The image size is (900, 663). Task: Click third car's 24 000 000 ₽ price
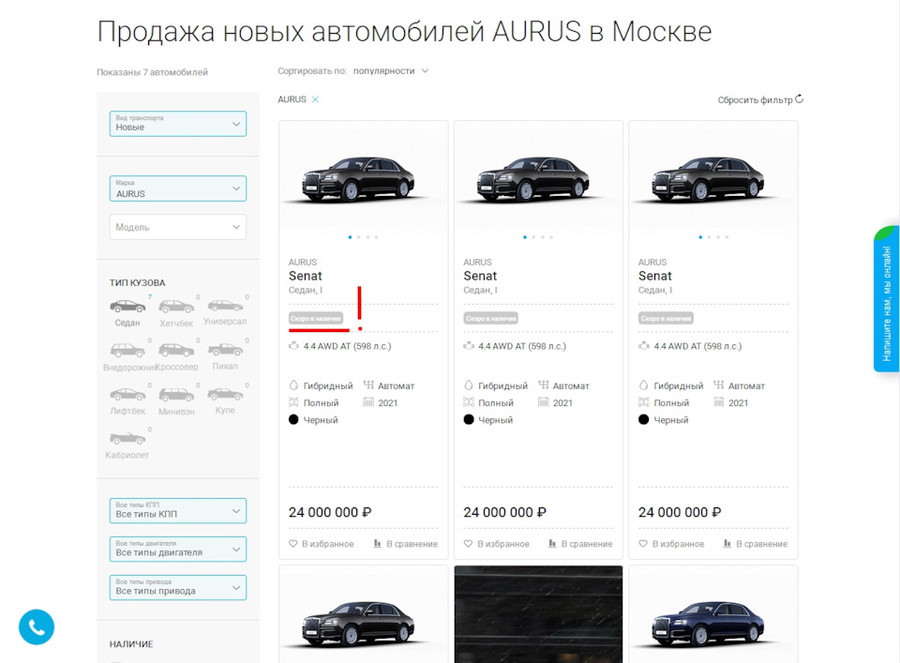coord(680,512)
